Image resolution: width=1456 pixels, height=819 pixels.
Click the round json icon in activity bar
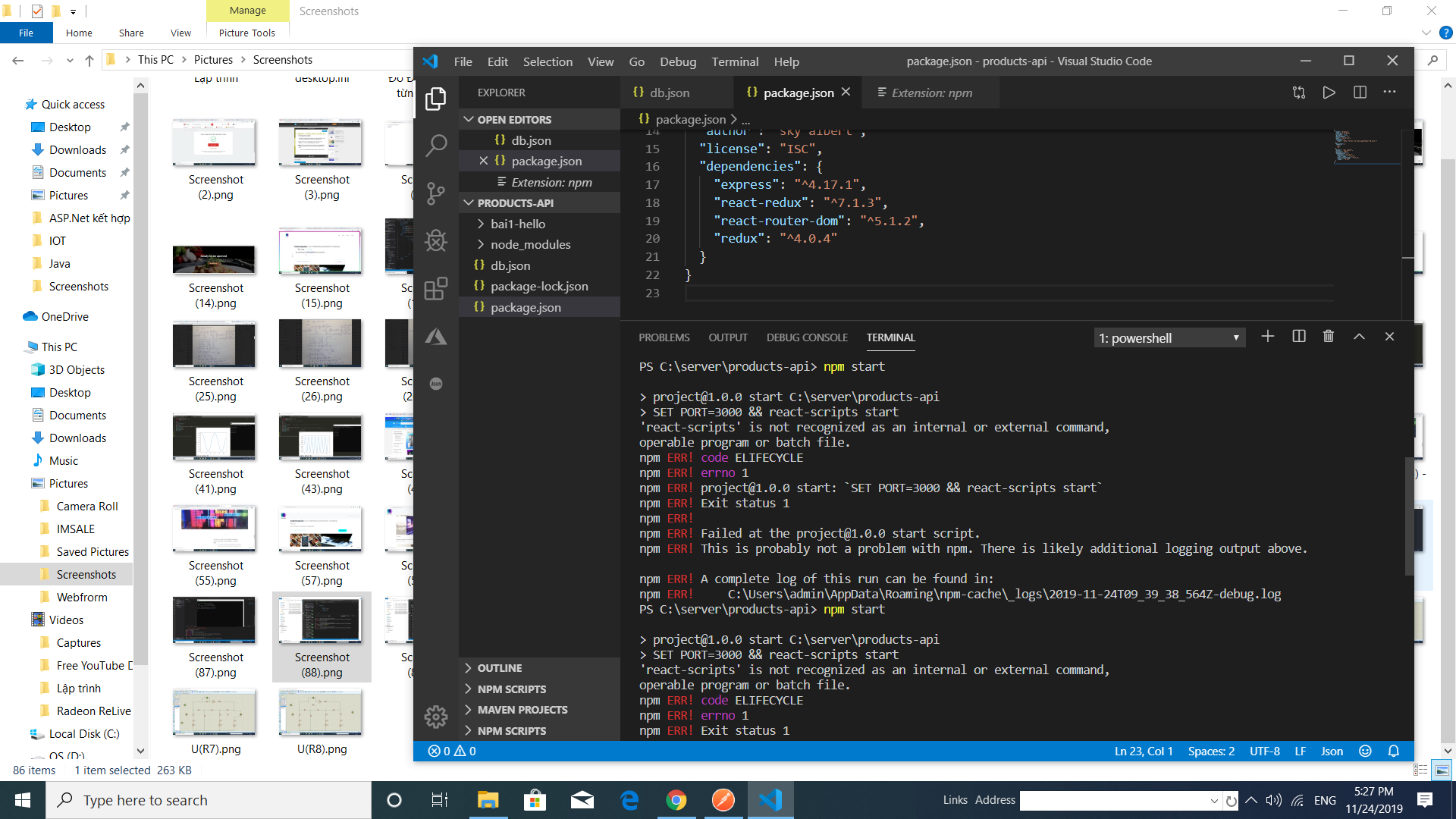[x=436, y=384]
